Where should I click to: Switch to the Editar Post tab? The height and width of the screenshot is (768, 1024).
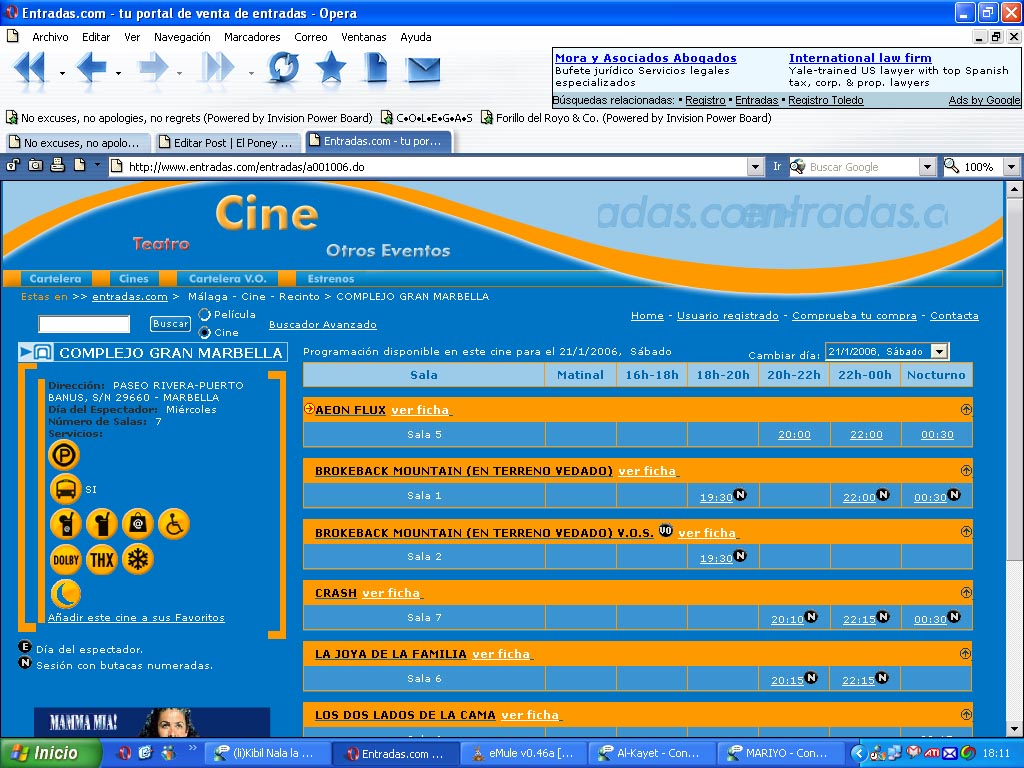pos(227,142)
